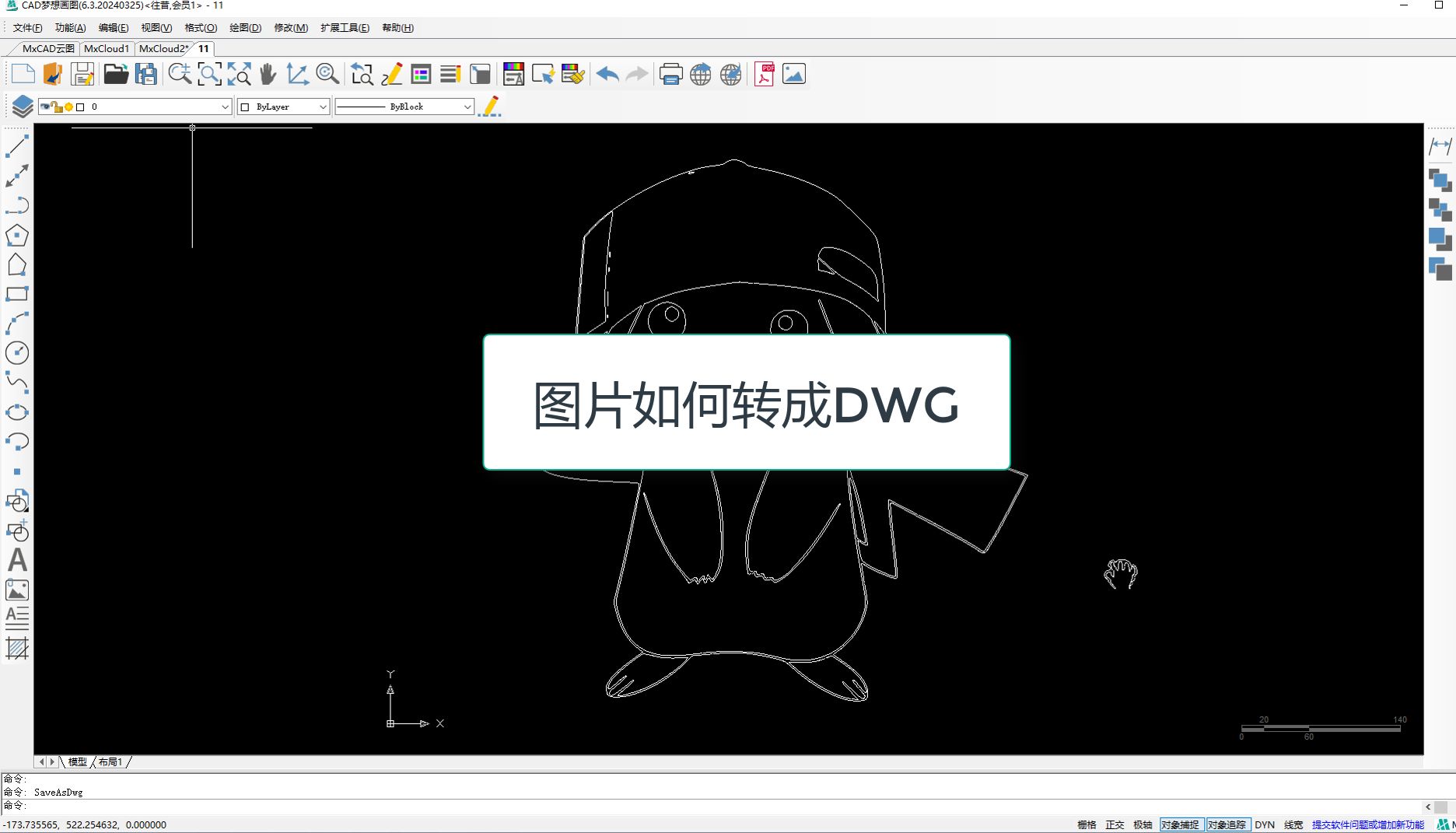Click command panel scroll left arrow
Viewport: 1456px width, 833px height.
pyautogui.click(x=1428, y=807)
